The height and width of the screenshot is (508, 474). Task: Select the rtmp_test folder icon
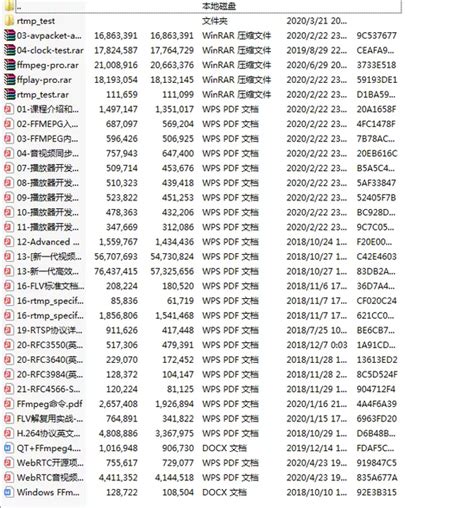(x=9, y=21)
